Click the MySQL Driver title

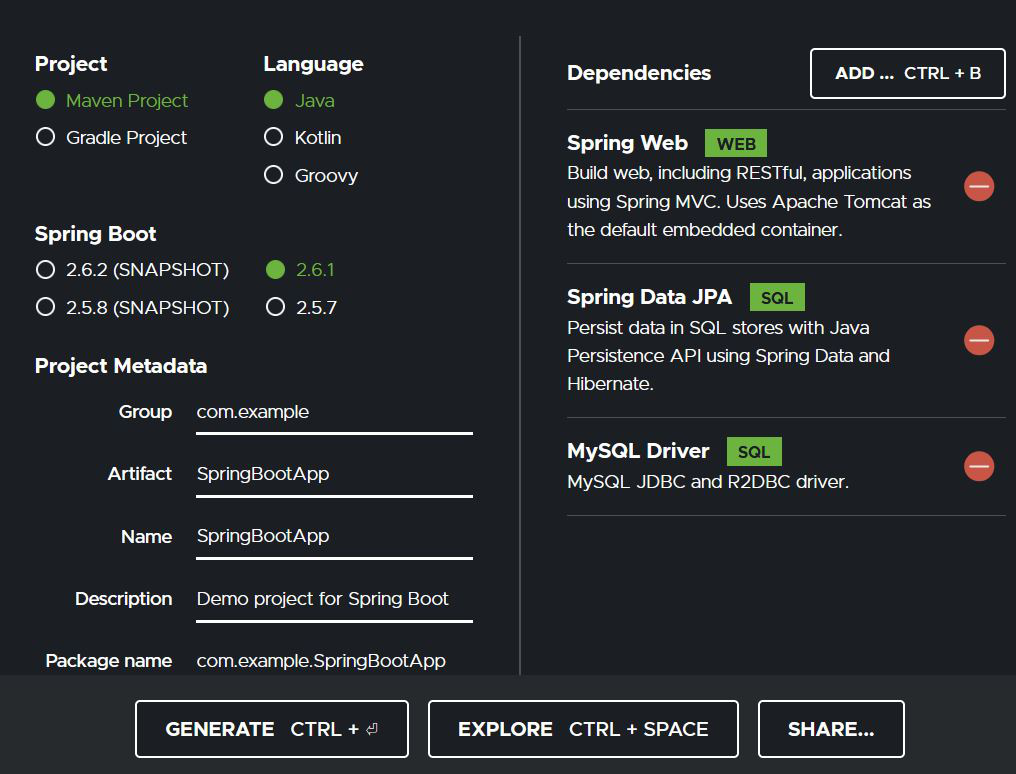pyautogui.click(x=638, y=451)
